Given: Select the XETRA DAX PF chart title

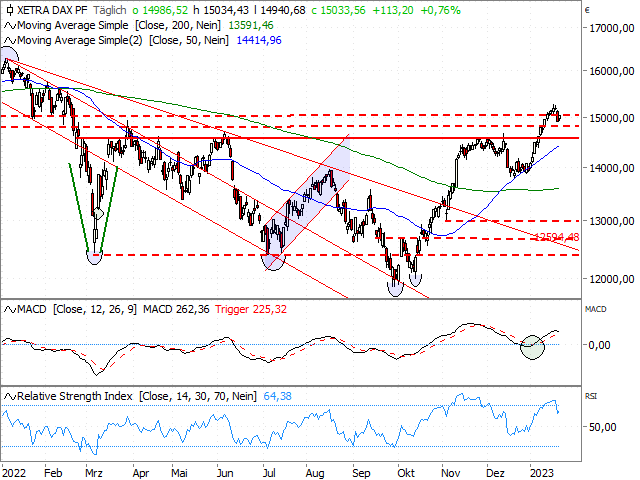Looking at the screenshot, I should click(52, 10).
